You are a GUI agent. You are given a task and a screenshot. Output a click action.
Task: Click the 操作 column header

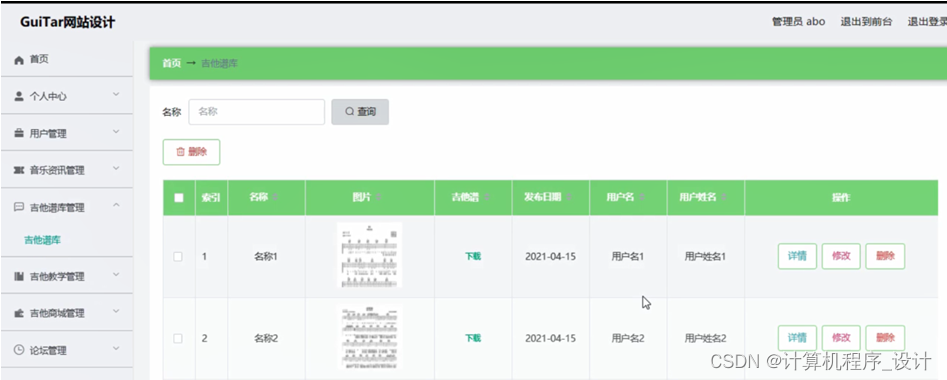841,198
